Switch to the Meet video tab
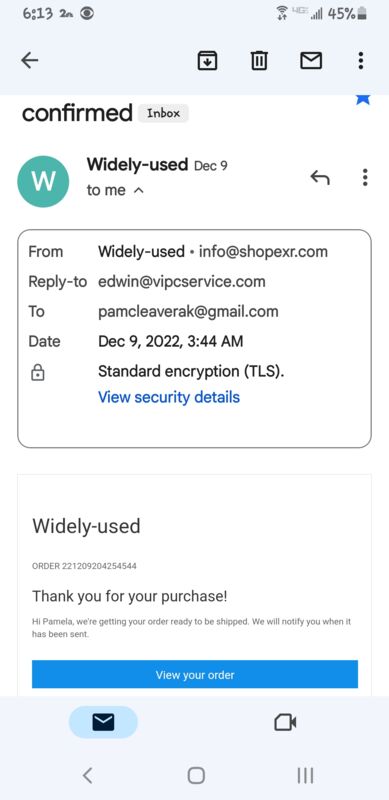 tap(285, 722)
